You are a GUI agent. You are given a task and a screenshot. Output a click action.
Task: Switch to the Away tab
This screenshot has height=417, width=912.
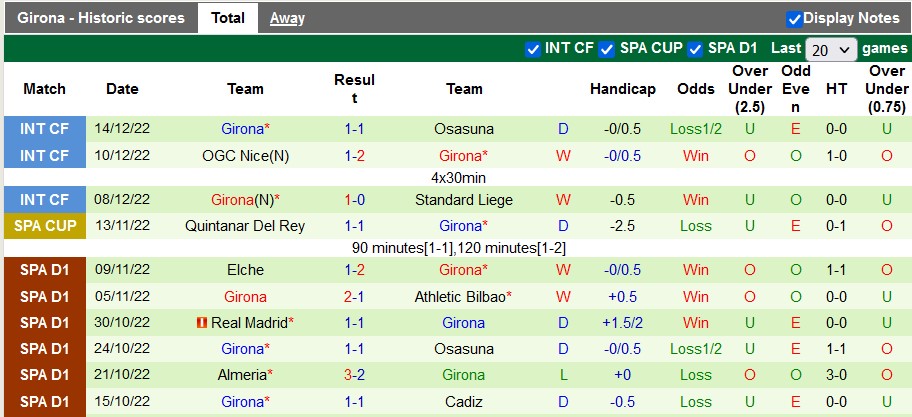point(288,18)
